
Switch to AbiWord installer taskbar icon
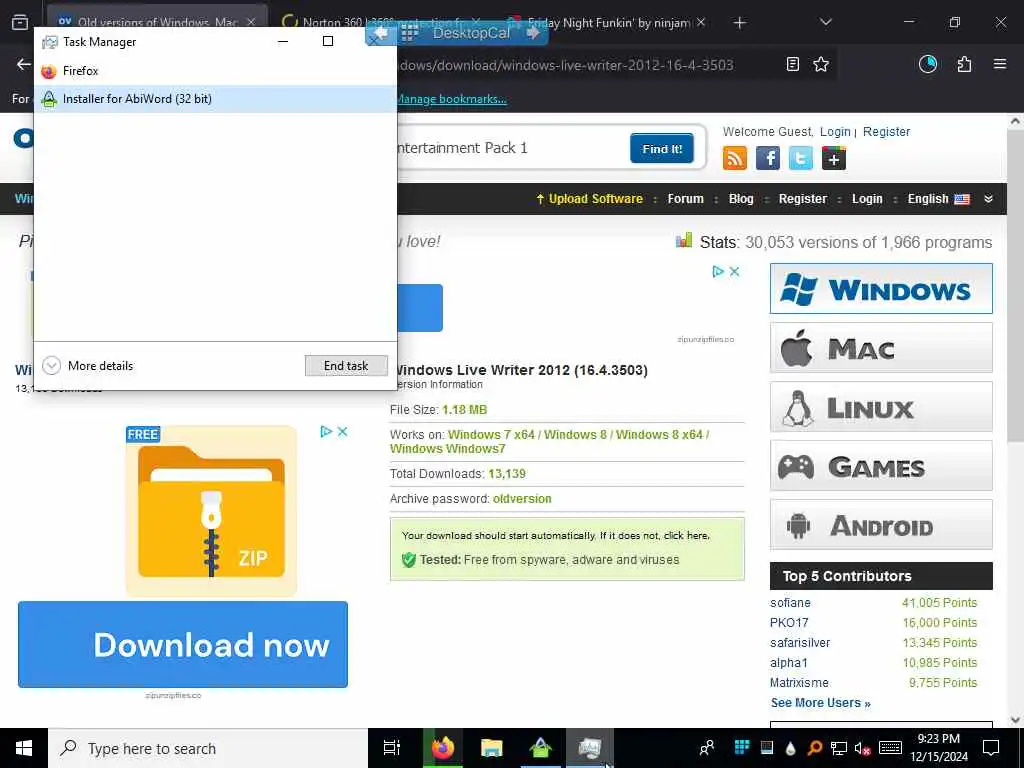[x=541, y=748]
